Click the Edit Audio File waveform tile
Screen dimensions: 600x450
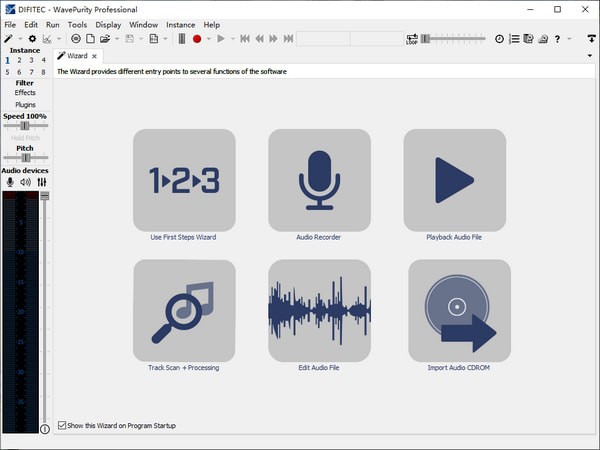tap(319, 310)
